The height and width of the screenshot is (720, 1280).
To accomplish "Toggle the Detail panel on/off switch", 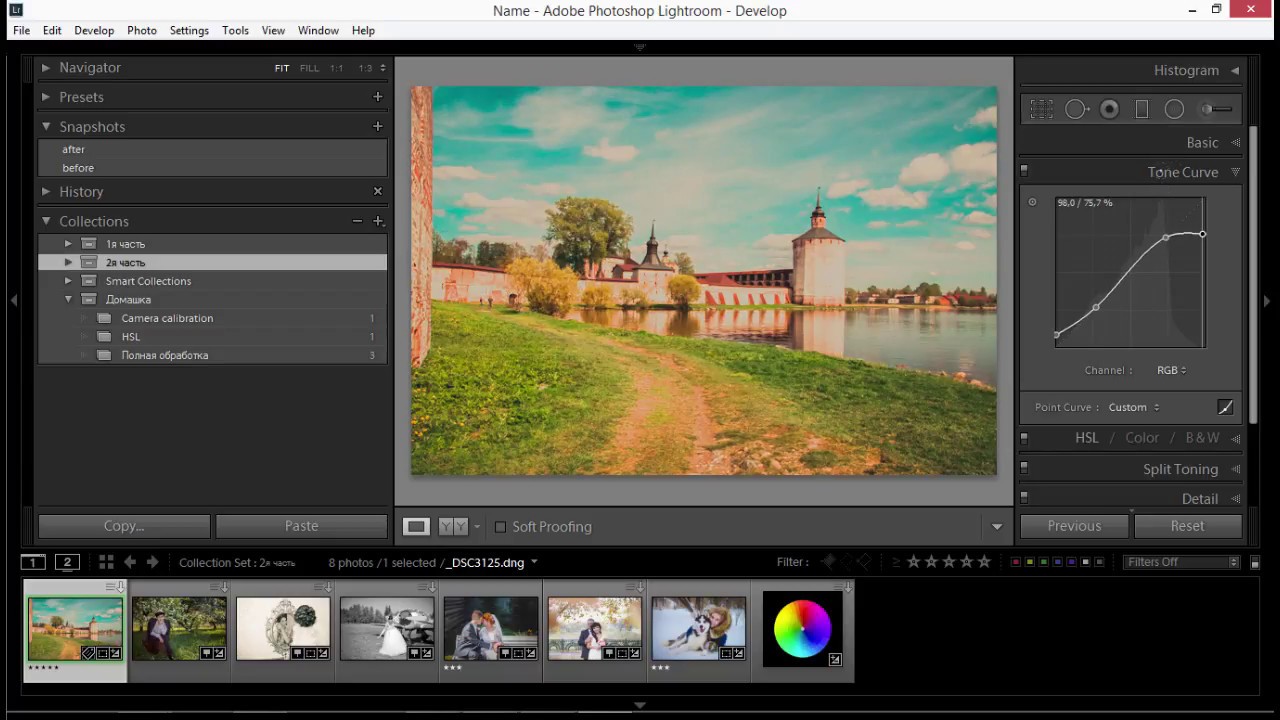I will tap(1024, 498).
